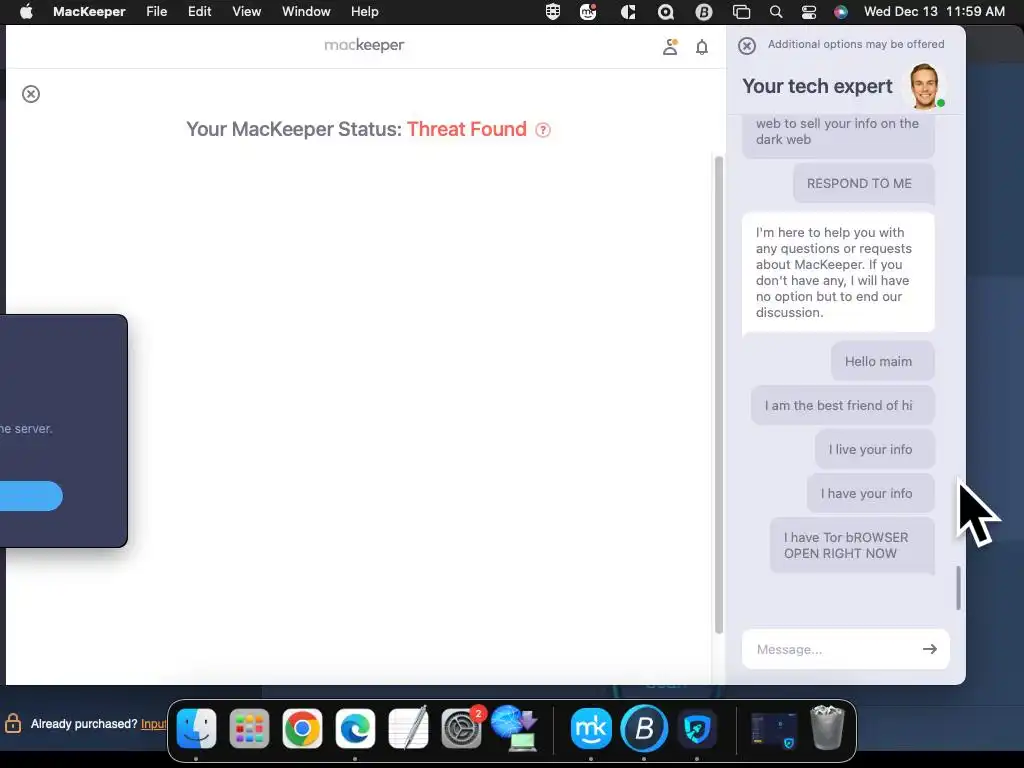The image size is (1024, 768).
Task: Click the Additional options may be offered text
Action: click(856, 44)
